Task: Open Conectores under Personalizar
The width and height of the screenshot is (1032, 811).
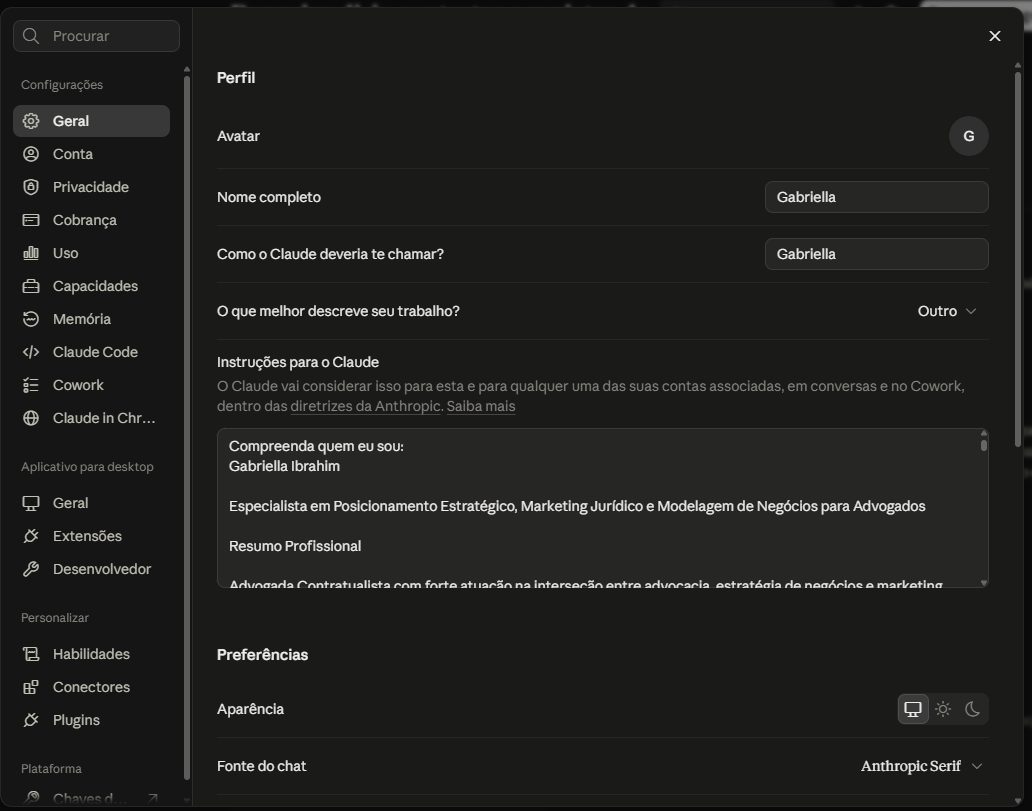Action: coord(91,687)
